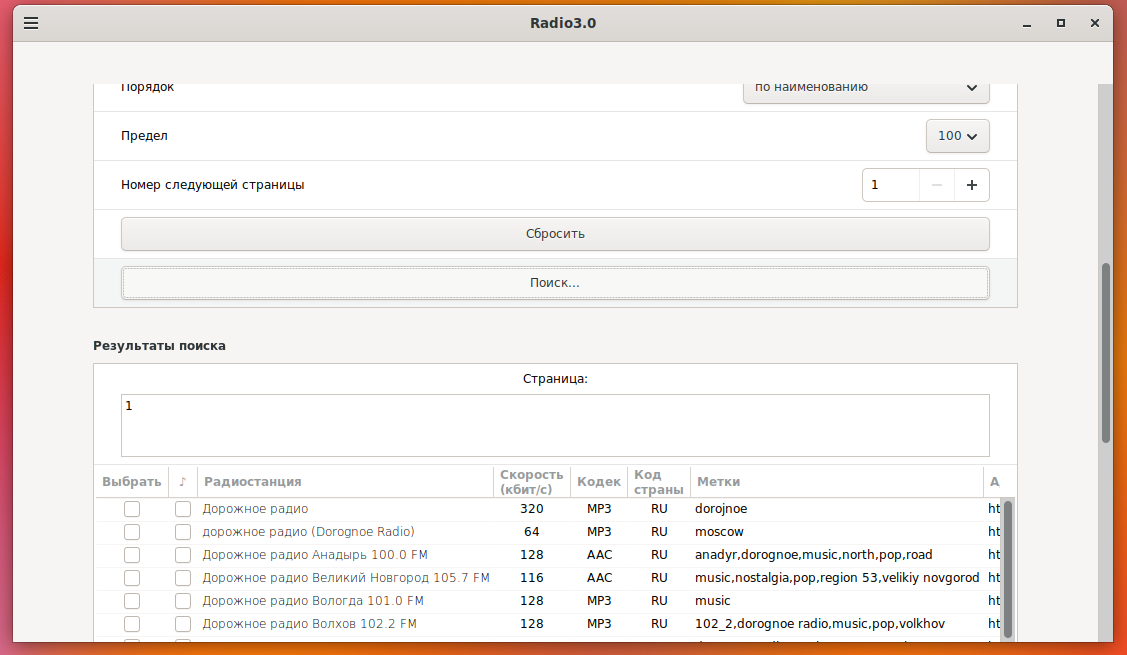
Task: Enable play checkbox for Дорожное радио Анадырь
Action: [183, 555]
